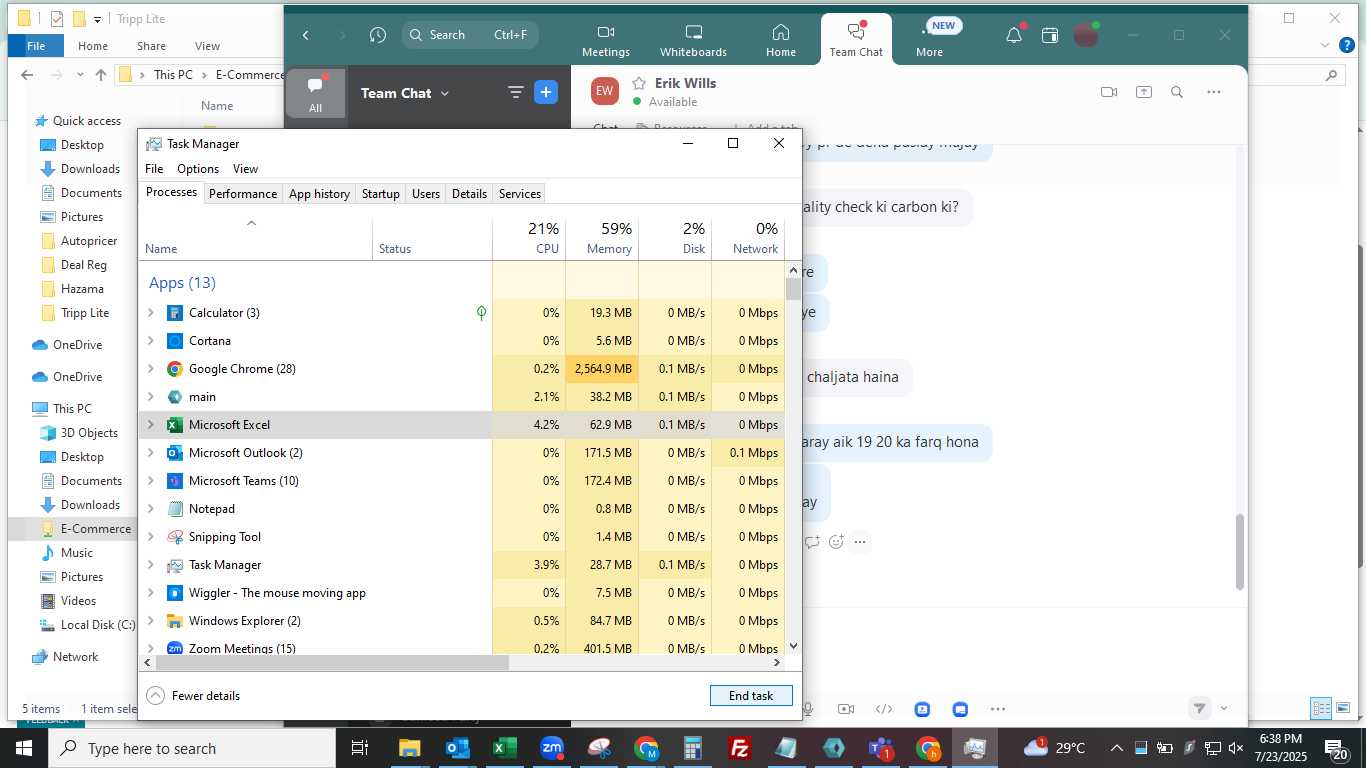This screenshot has height=768, width=1366.
Task: Open the Task Manager Options menu
Action: 198,169
